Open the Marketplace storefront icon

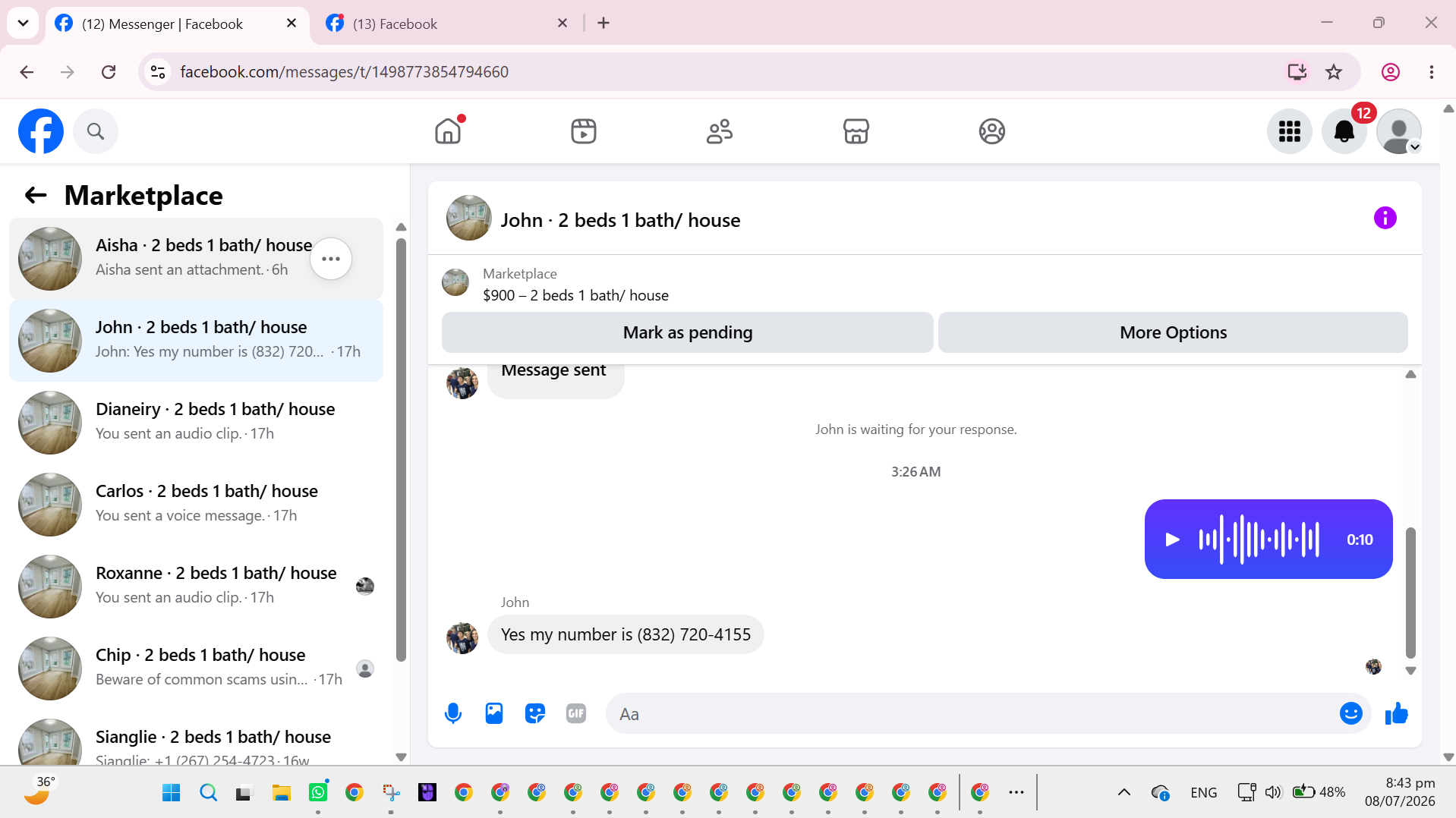[x=856, y=131]
